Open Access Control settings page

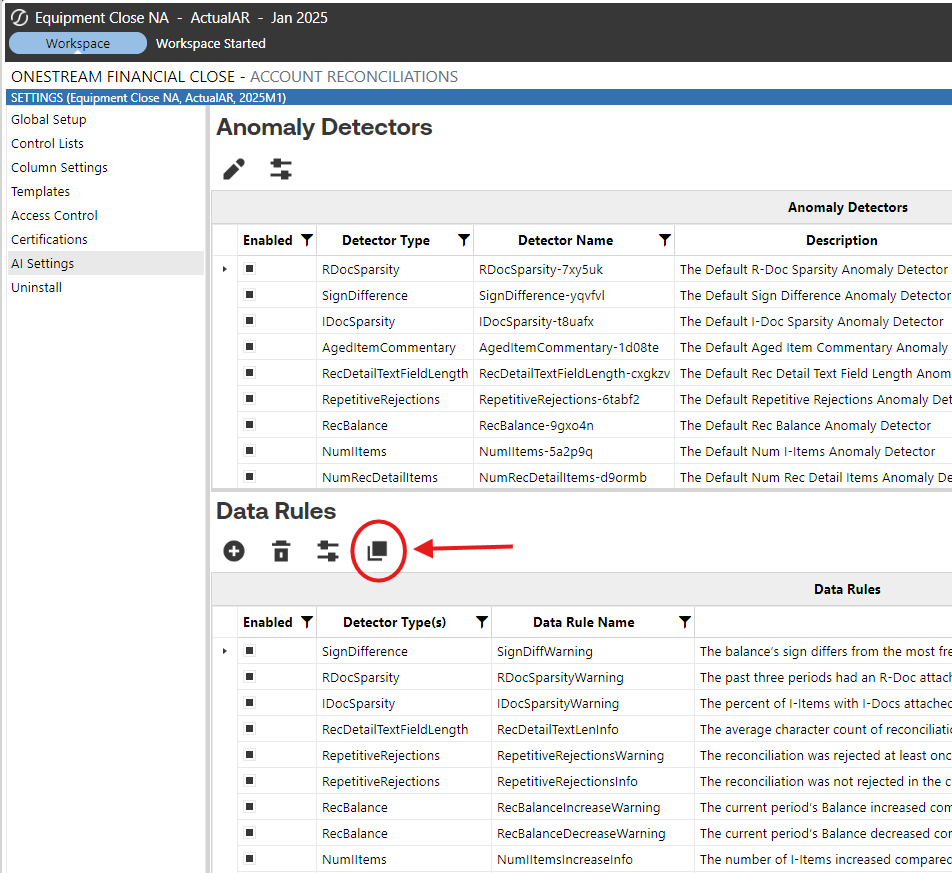tap(54, 216)
